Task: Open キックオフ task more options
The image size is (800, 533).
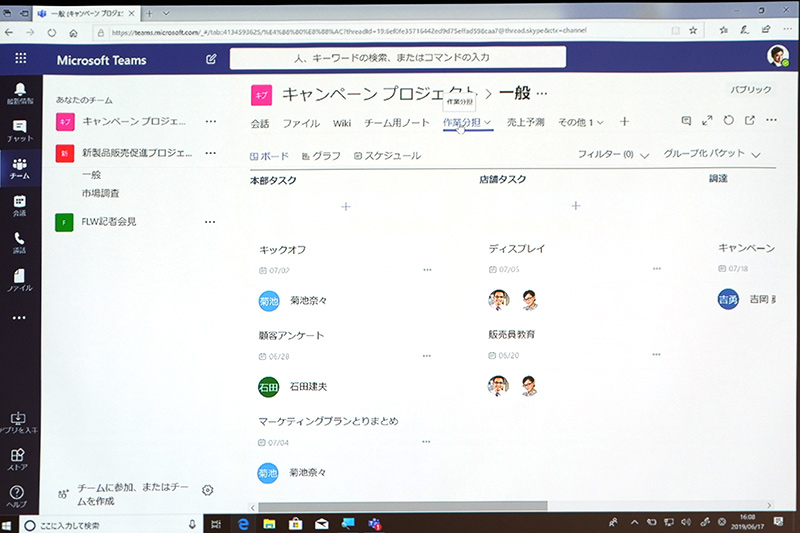Action: 427,270
